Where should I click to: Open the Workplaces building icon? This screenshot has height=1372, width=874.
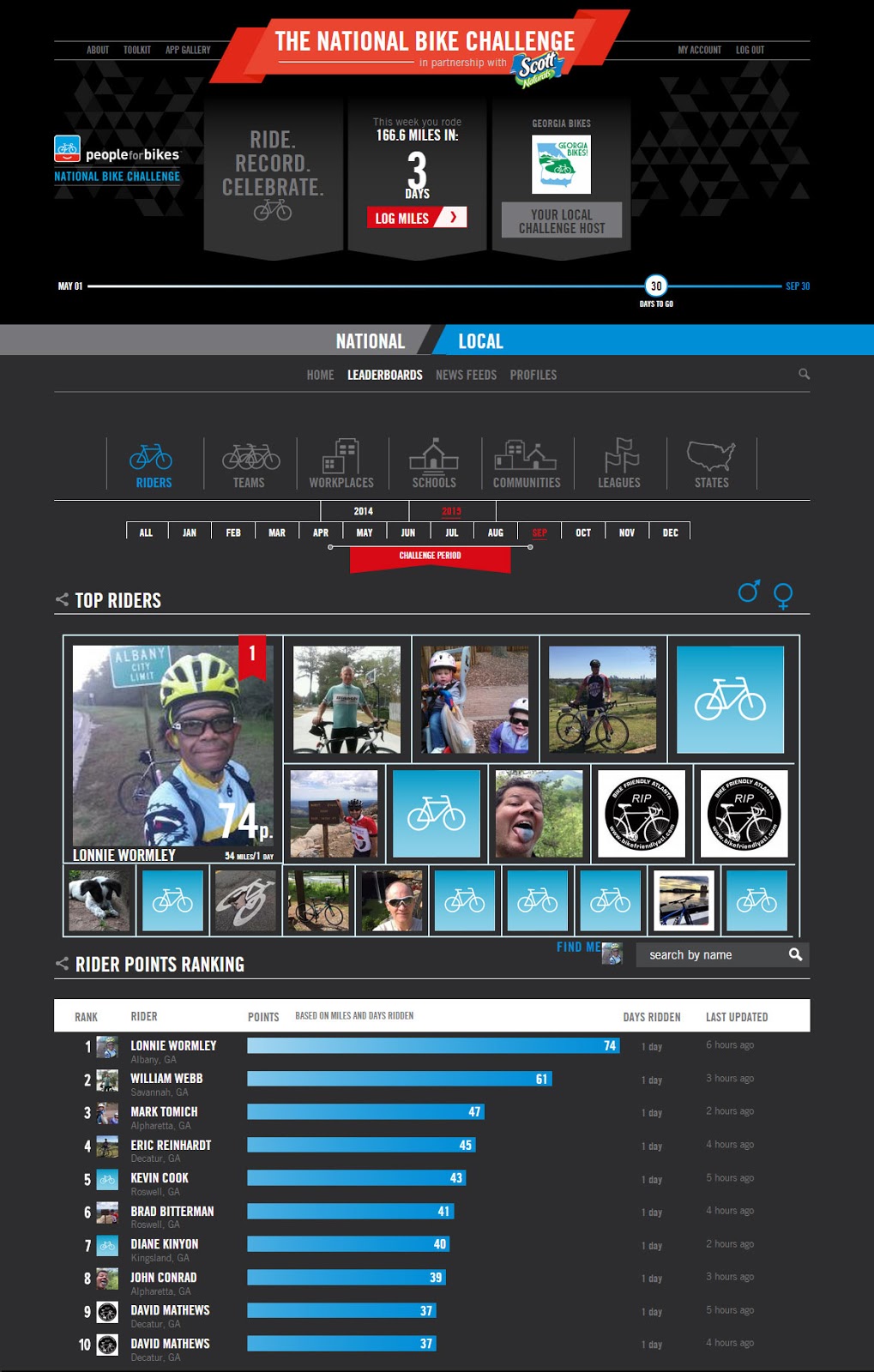tap(341, 455)
